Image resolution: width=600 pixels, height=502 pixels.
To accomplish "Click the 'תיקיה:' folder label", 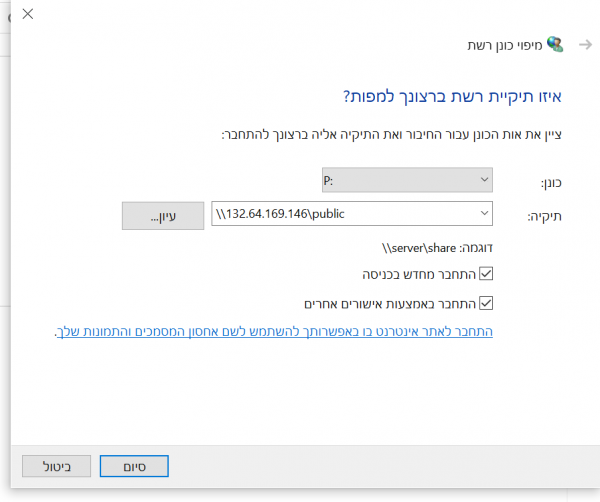I will point(545,217).
